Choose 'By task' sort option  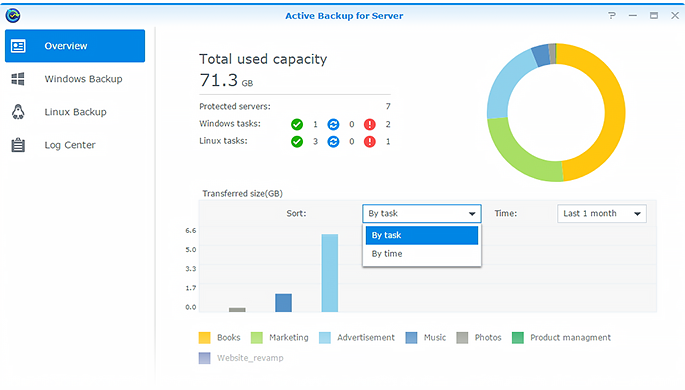422,235
